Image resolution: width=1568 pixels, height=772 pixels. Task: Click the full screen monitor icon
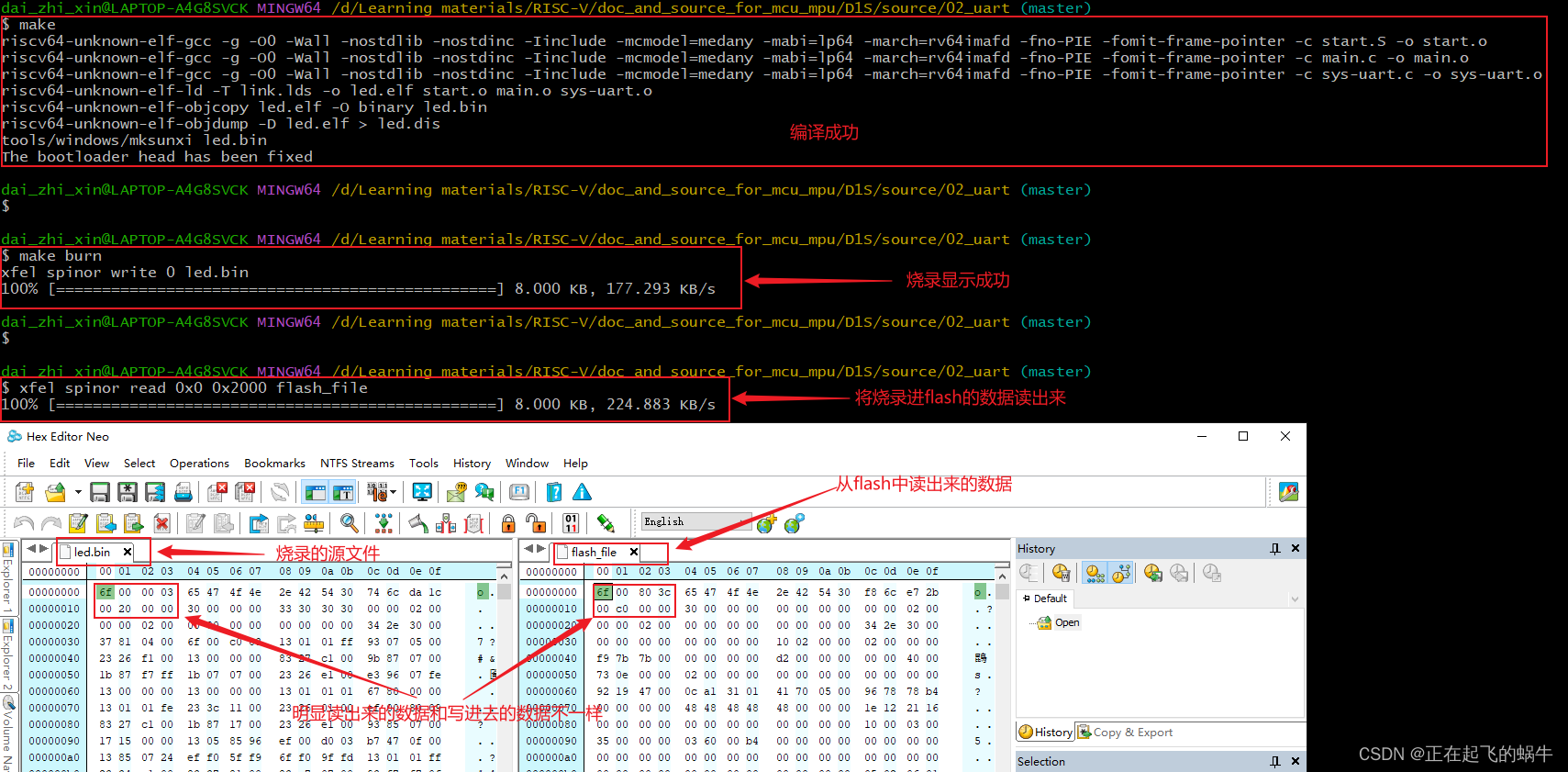click(422, 492)
